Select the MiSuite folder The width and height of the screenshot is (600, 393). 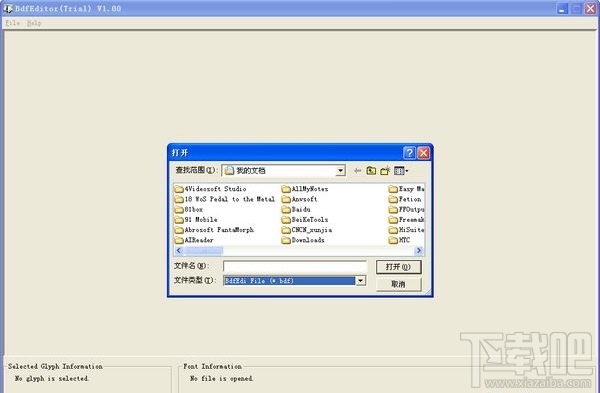tap(406, 230)
